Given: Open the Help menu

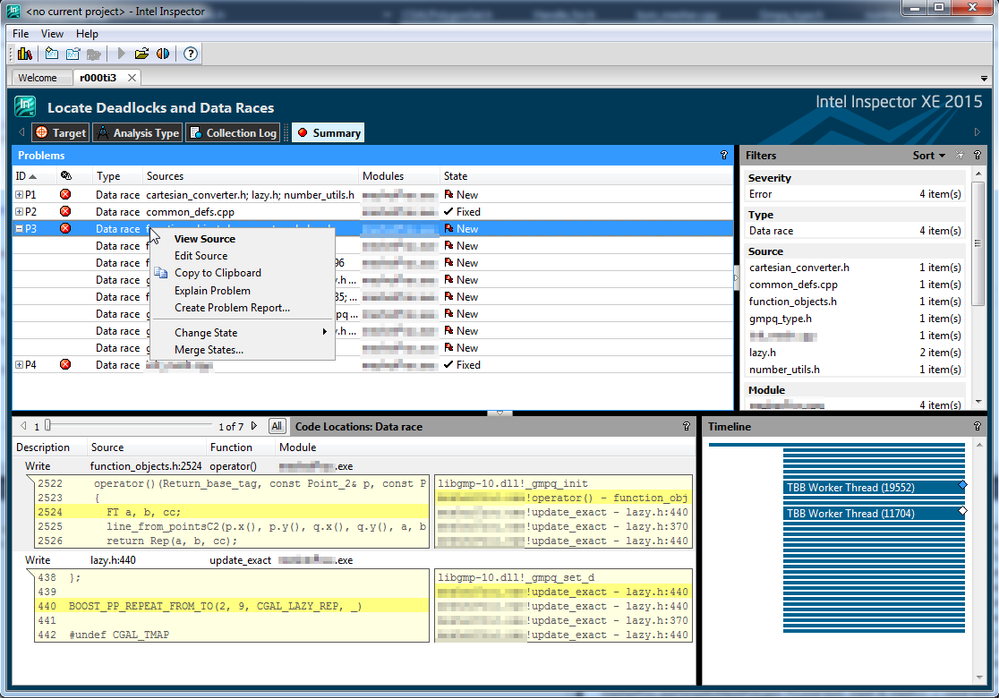Looking at the screenshot, I should click(87, 34).
